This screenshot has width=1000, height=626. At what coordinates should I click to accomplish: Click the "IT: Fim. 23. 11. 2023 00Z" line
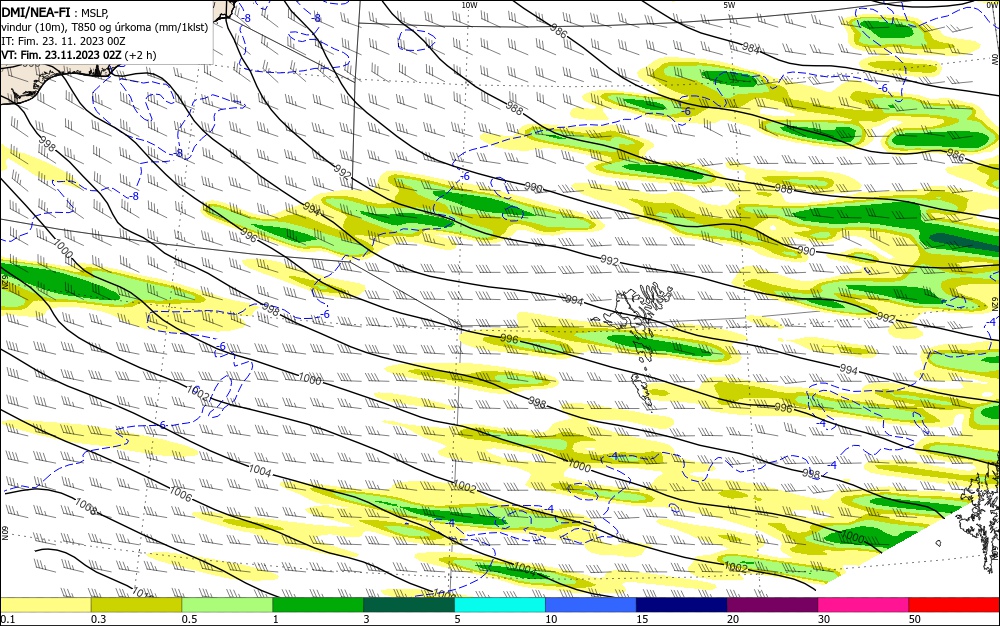click(63, 41)
